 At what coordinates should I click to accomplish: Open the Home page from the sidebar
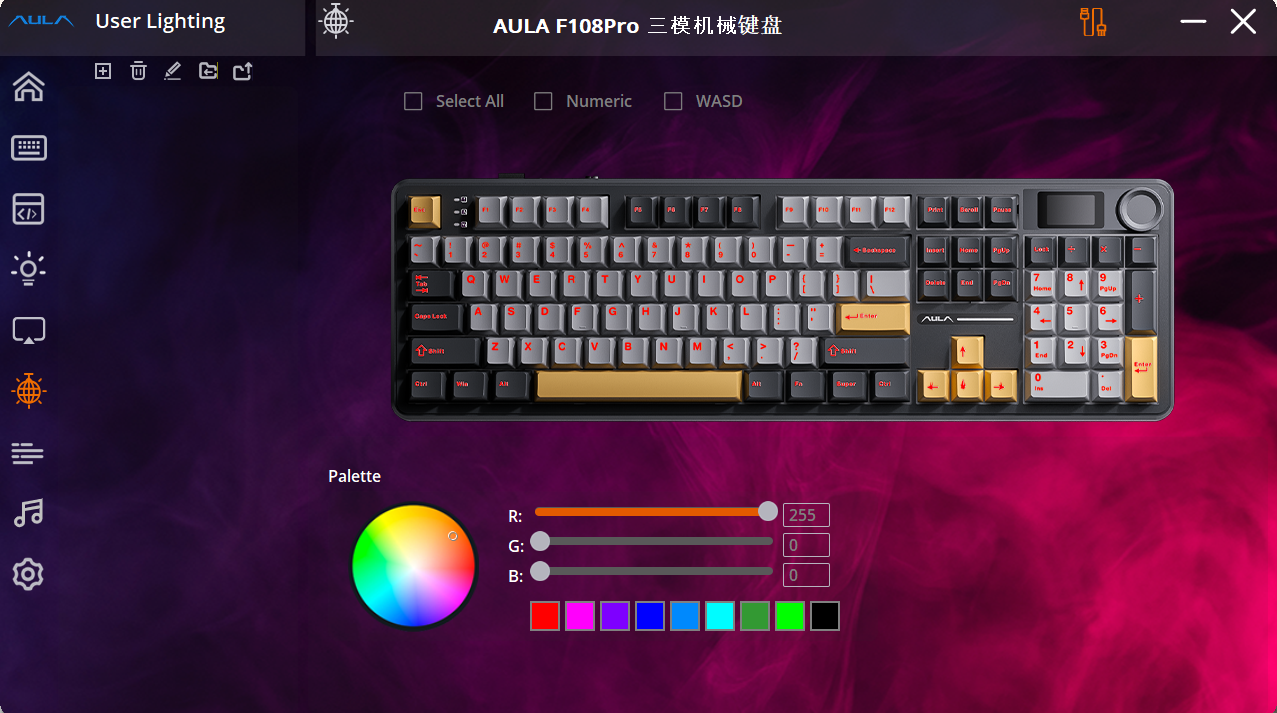(28, 87)
